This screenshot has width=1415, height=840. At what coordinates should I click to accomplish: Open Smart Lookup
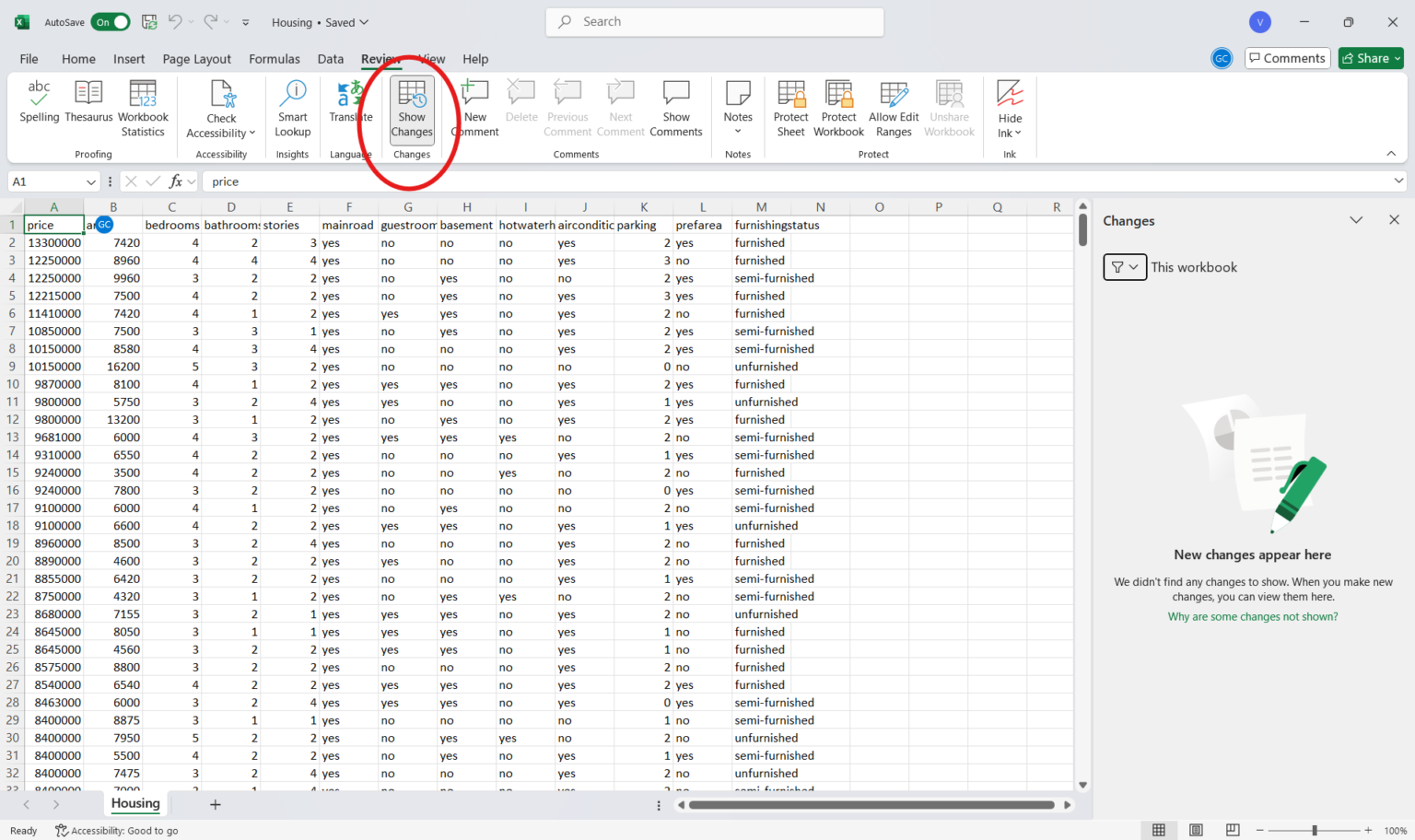pos(292,104)
